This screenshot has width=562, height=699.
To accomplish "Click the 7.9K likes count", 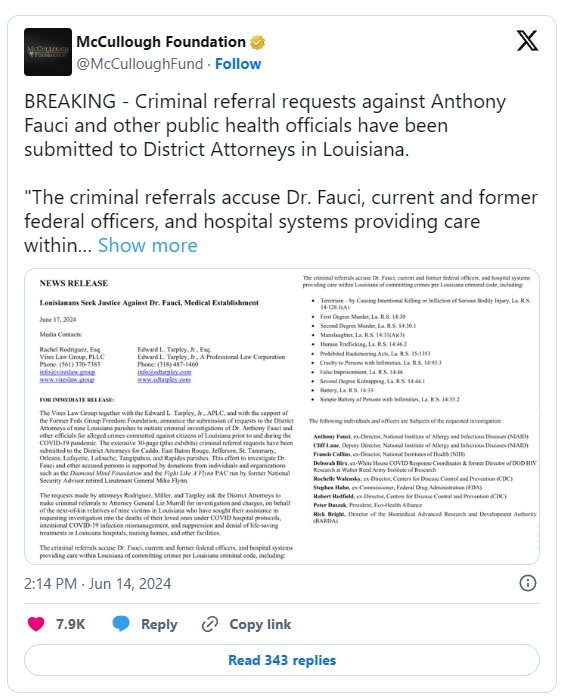I will [x=70, y=624].
